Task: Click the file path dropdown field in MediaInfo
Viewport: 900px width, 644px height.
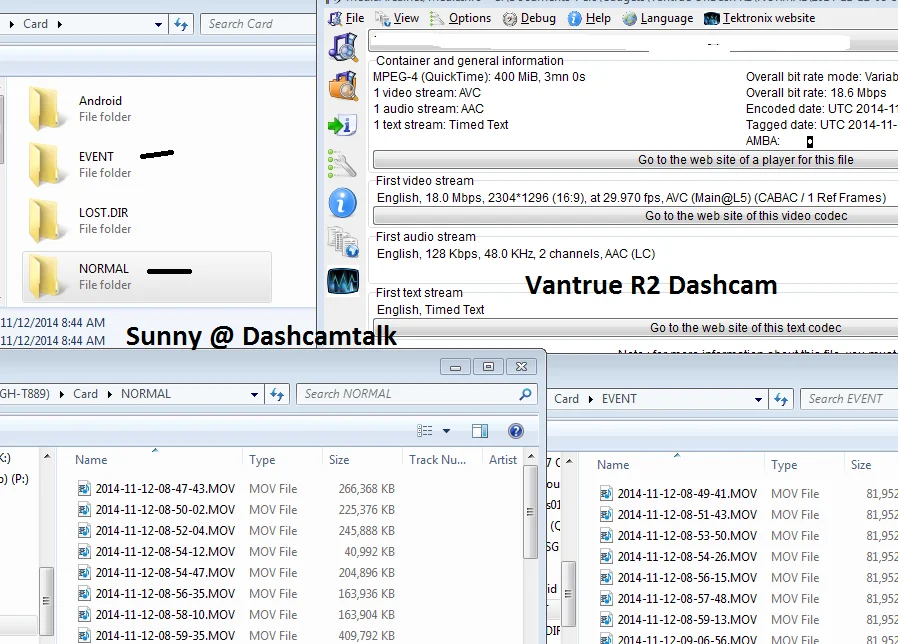Action: pyautogui.click(x=633, y=42)
